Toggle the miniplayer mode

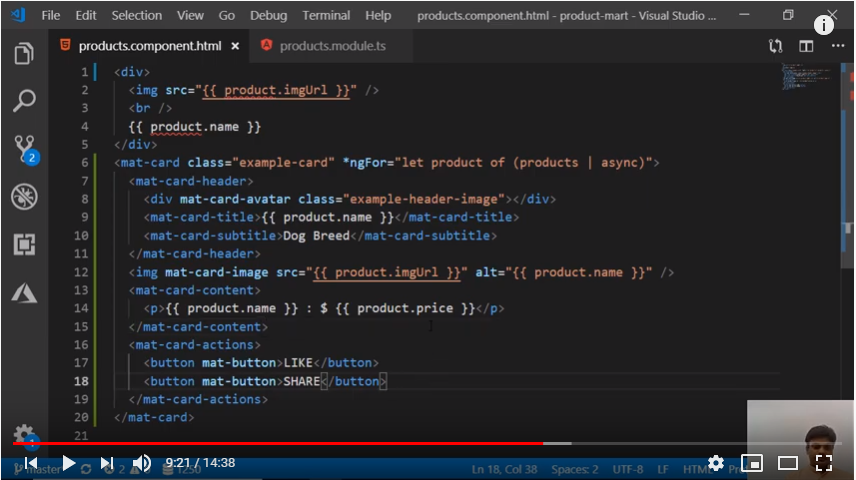pos(751,463)
